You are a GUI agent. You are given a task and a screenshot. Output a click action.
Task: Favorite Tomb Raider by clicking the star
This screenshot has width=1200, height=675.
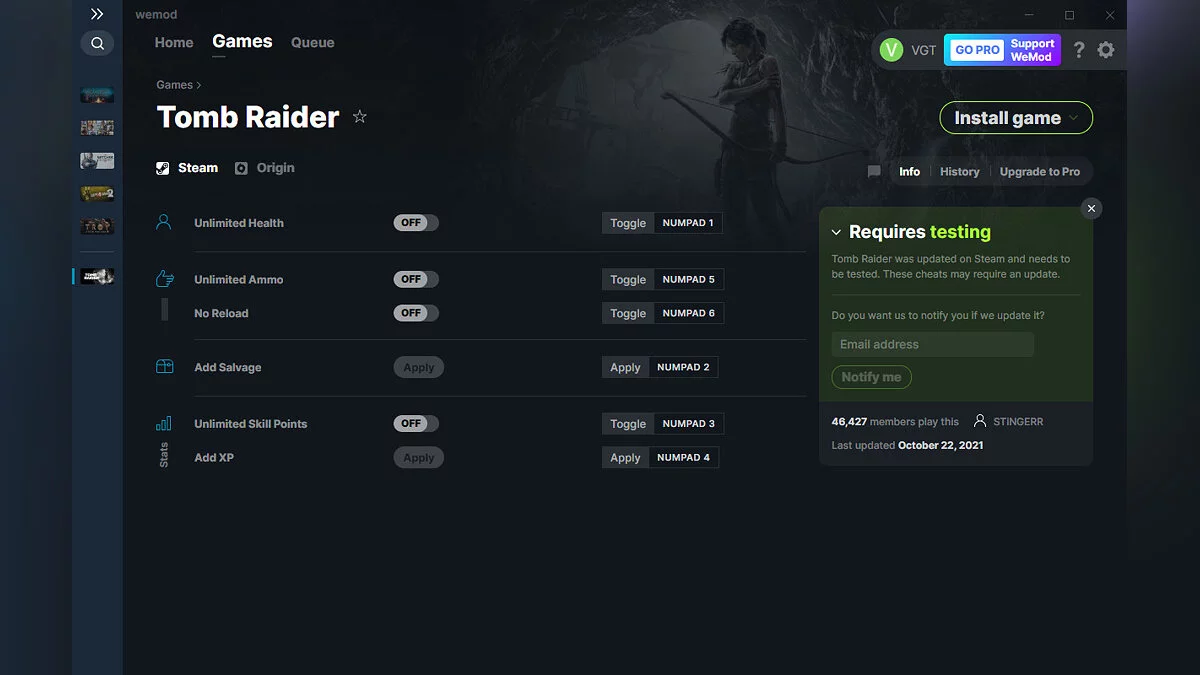click(360, 117)
